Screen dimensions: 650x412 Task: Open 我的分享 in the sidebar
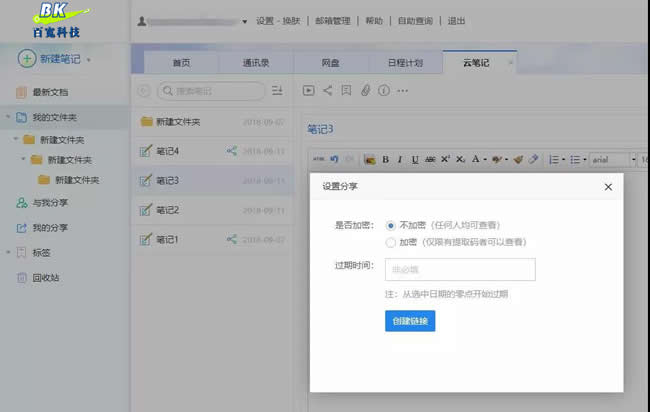tap(50, 228)
